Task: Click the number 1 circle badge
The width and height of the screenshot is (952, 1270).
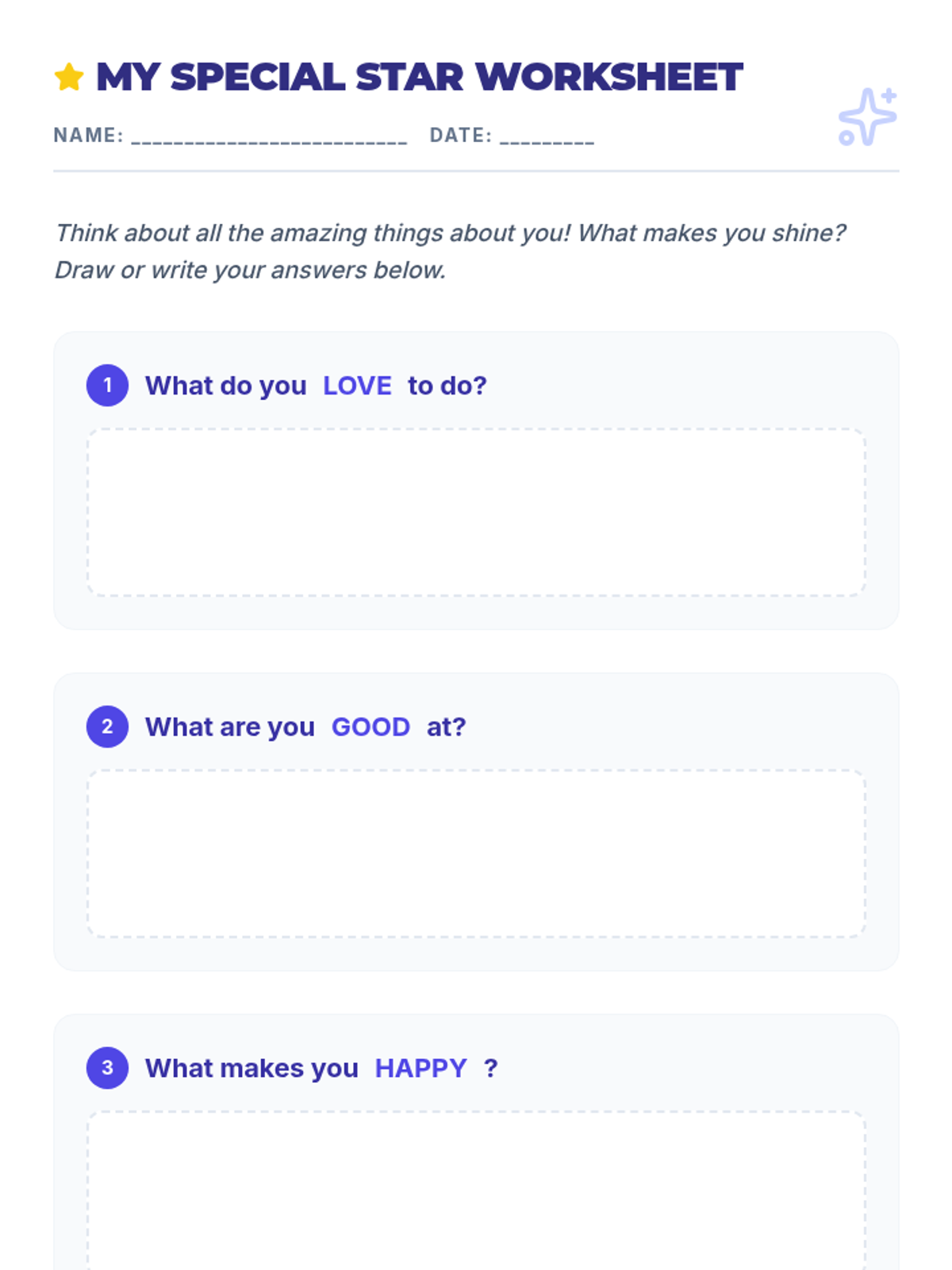Action: point(107,385)
